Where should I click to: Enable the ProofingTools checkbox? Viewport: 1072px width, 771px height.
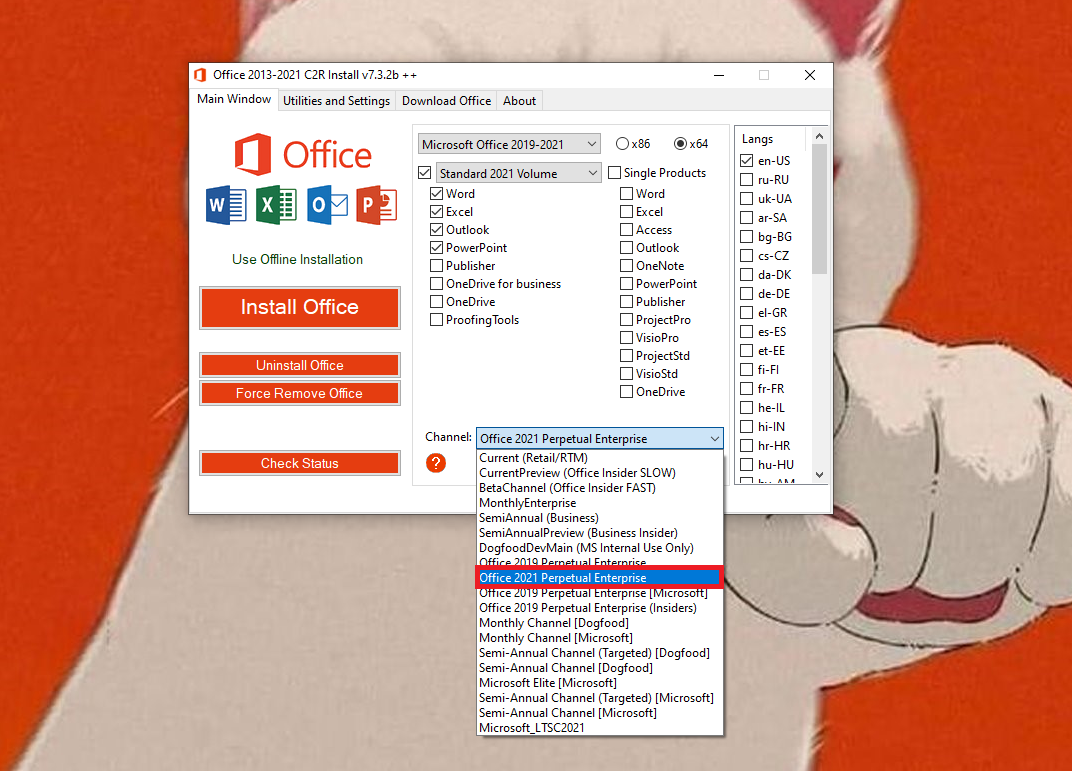(437, 319)
